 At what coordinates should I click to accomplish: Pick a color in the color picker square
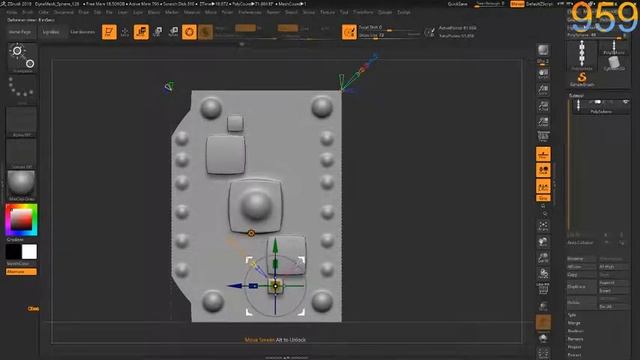tap(21, 220)
